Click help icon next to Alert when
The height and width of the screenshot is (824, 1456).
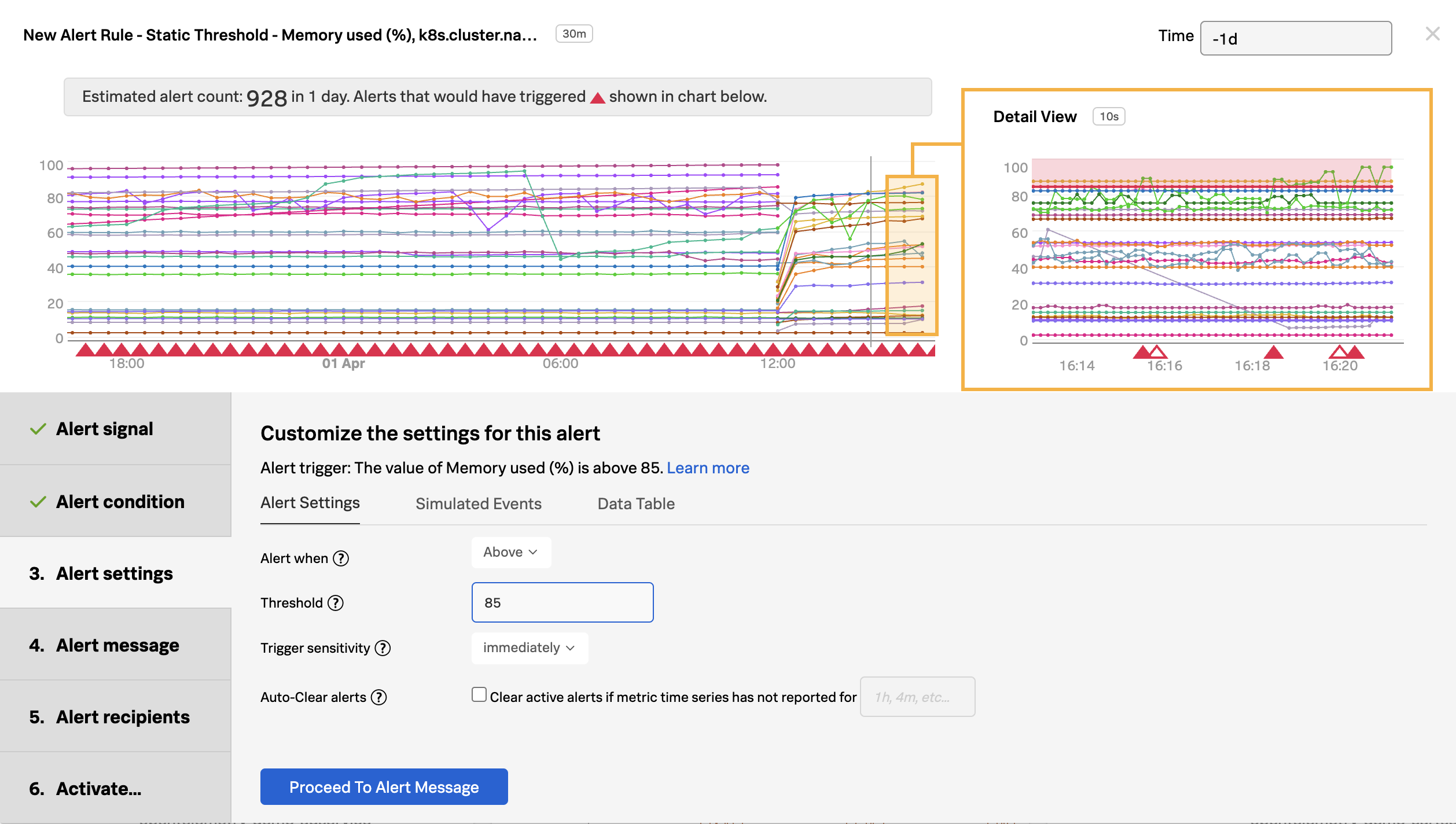(x=341, y=558)
